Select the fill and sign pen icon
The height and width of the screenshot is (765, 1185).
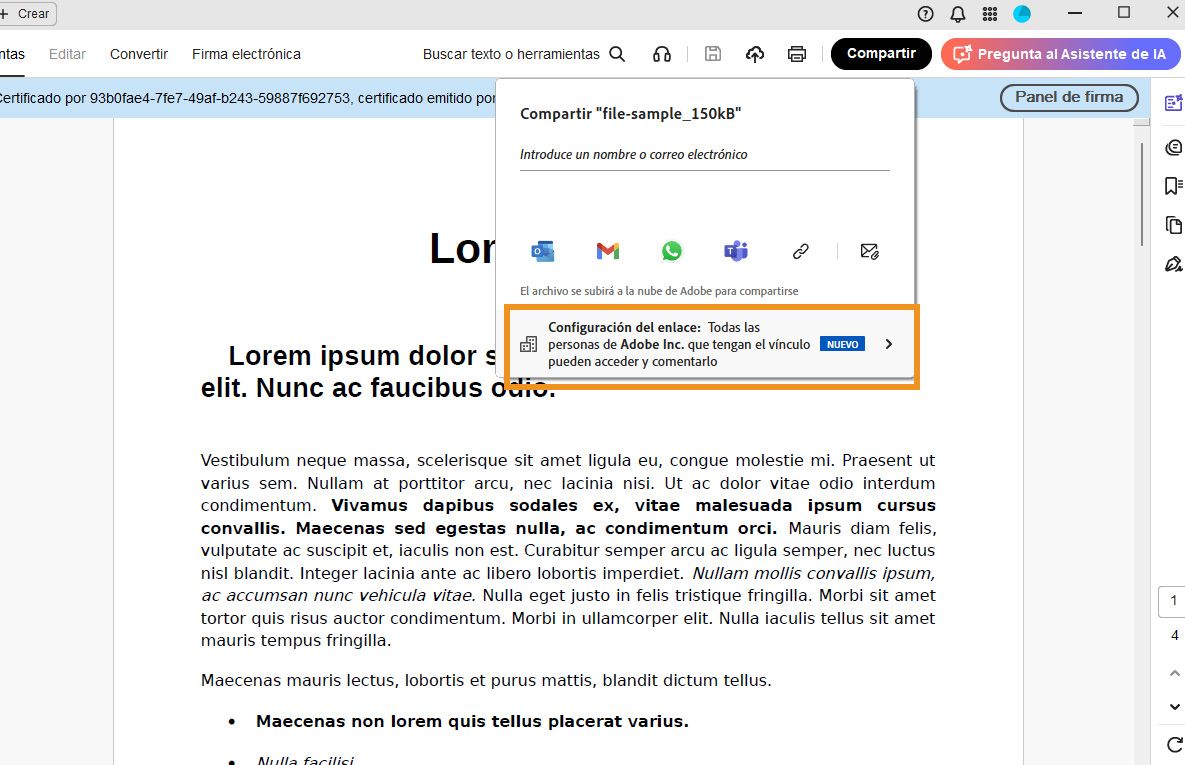[1172, 263]
